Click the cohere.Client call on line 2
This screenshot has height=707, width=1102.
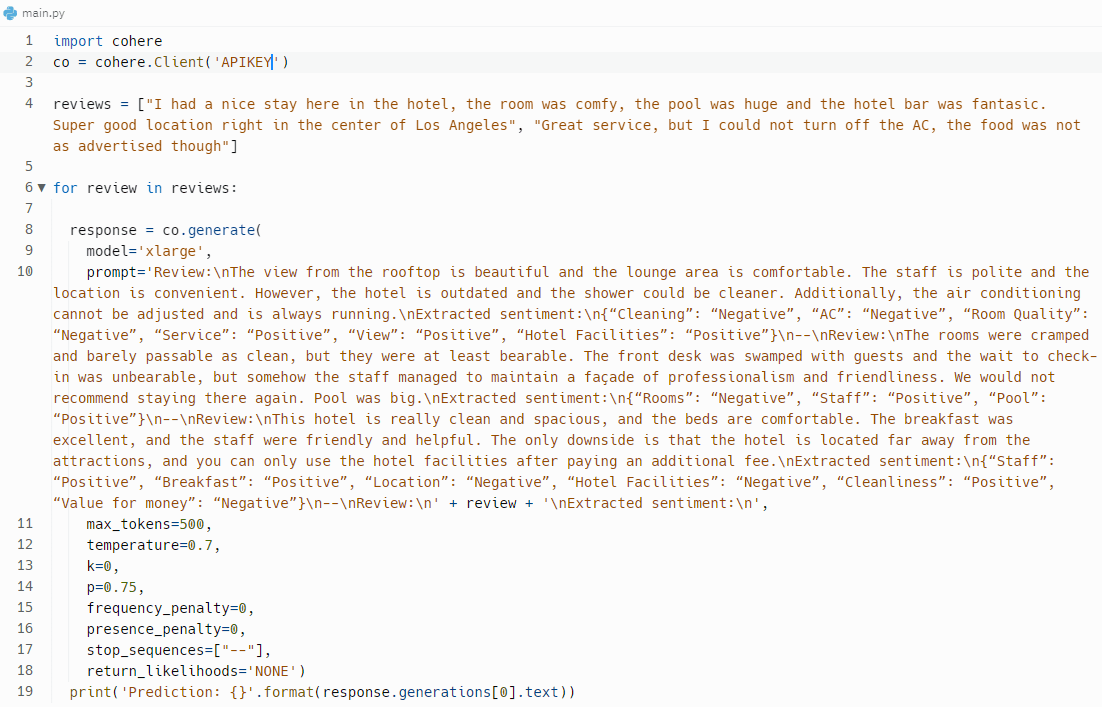tap(150, 62)
